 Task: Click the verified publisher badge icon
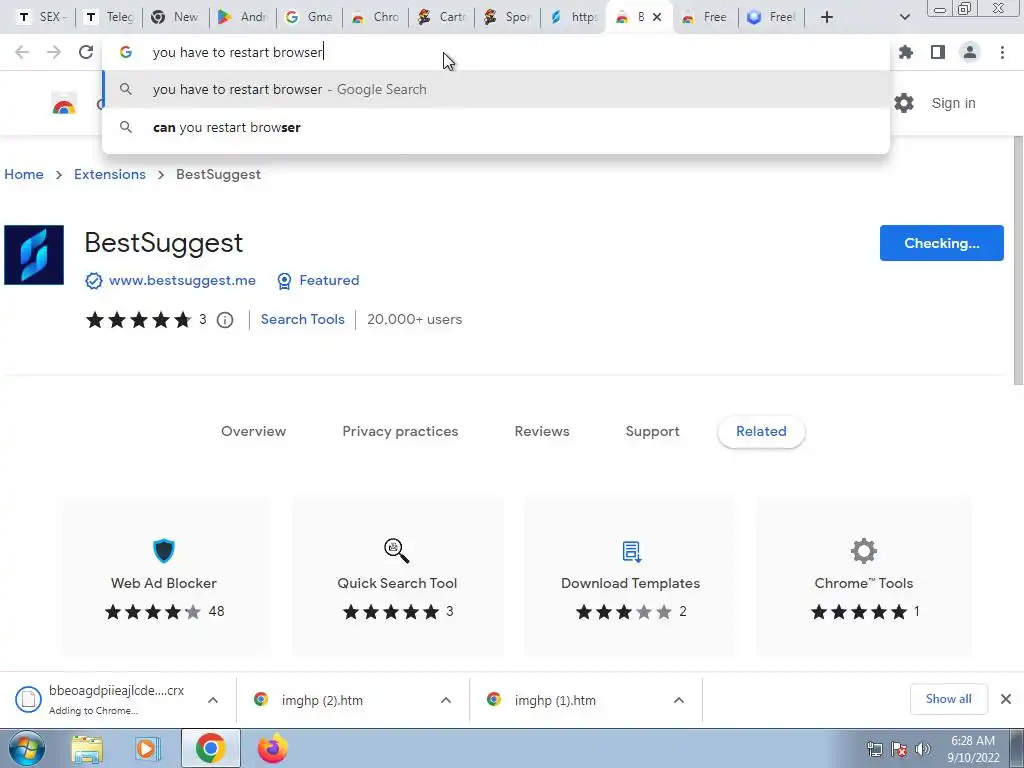click(x=93, y=281)
